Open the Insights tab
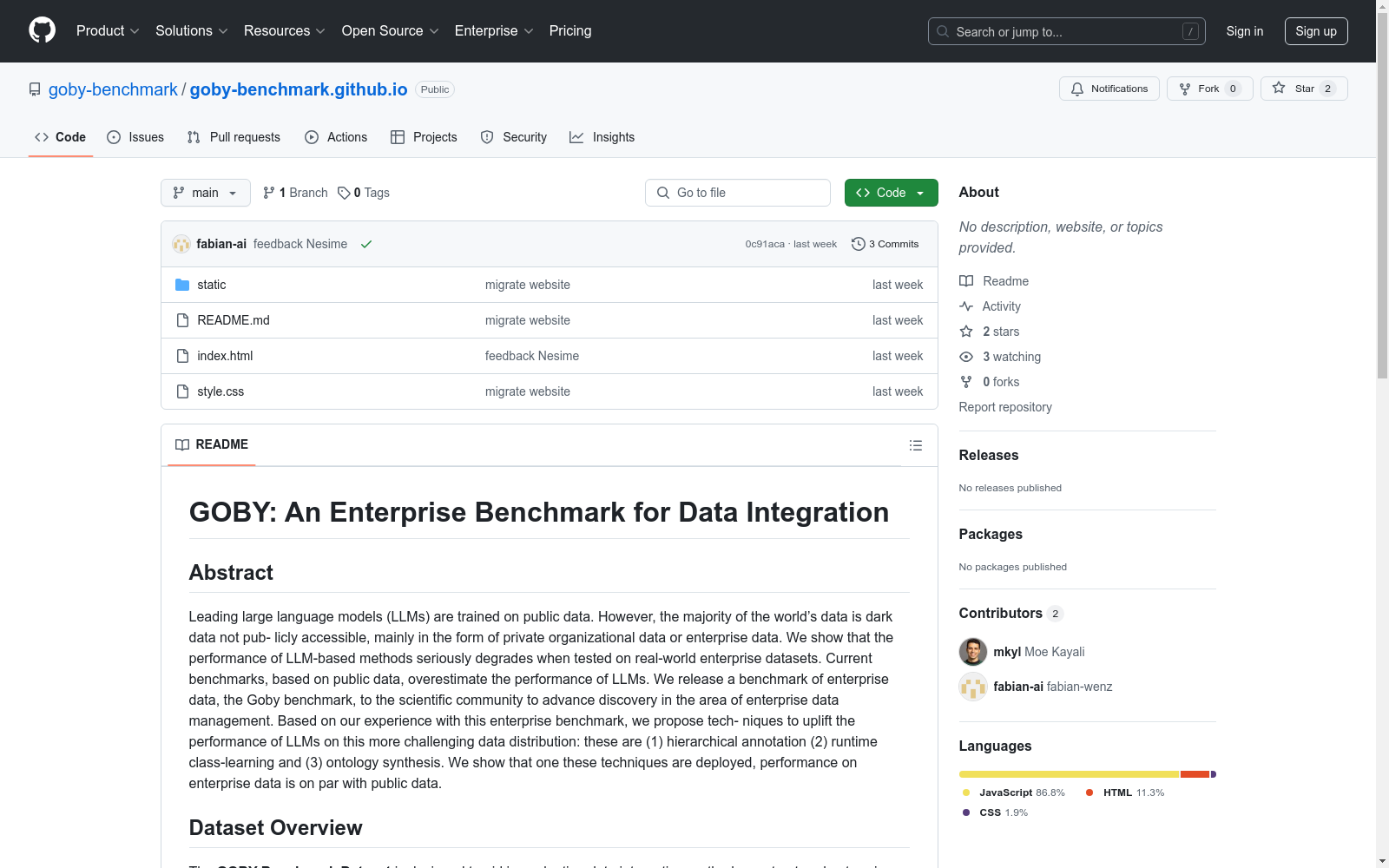Viewport: 1389px width, 868px height. click(x=602, y=137)
